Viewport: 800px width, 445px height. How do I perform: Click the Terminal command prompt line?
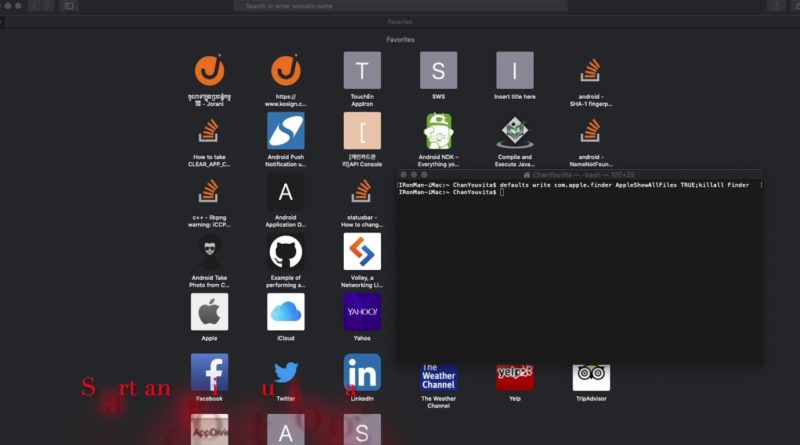(x=452, y=192)
